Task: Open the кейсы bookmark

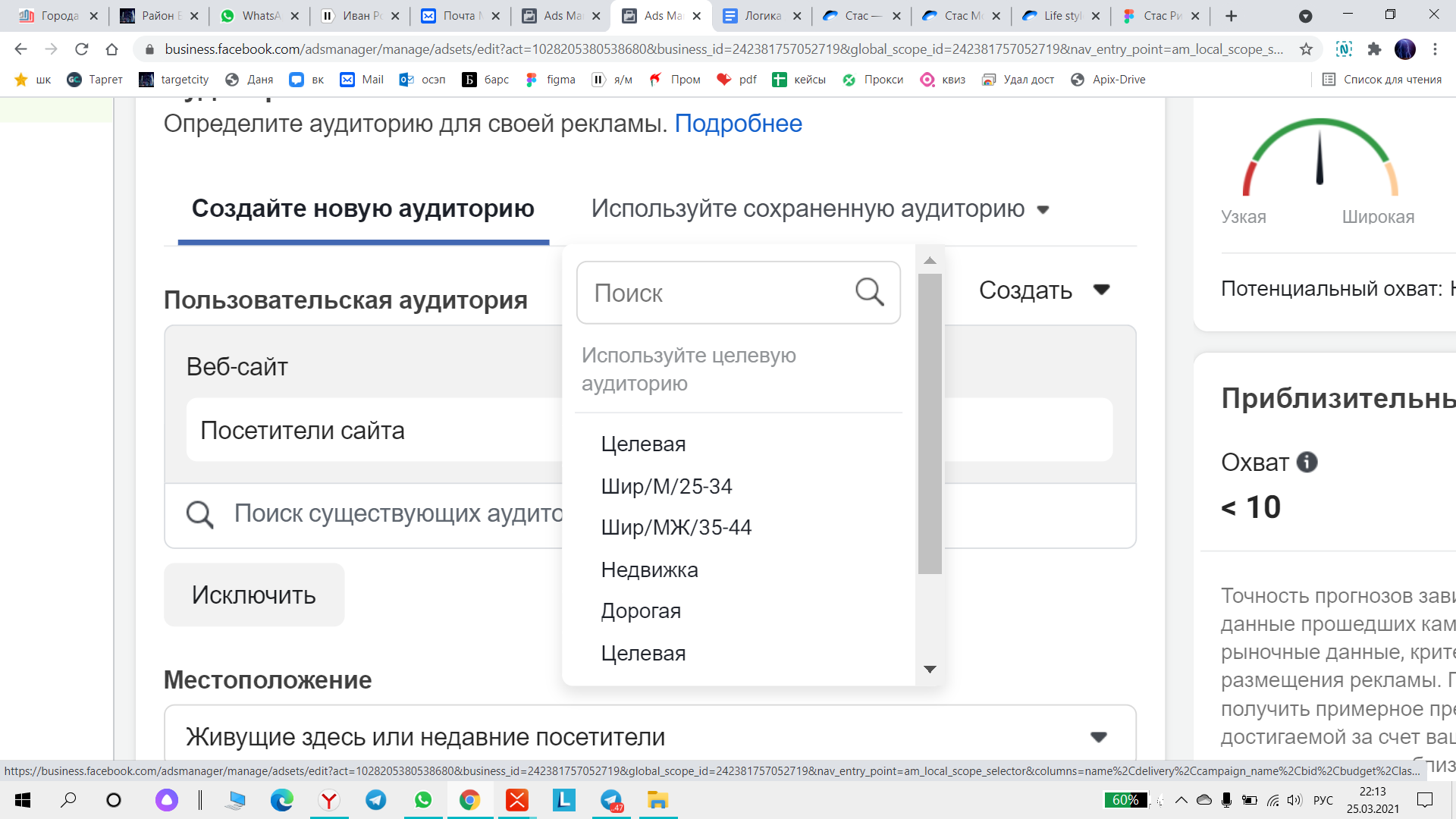Action: tap(799, 80)
